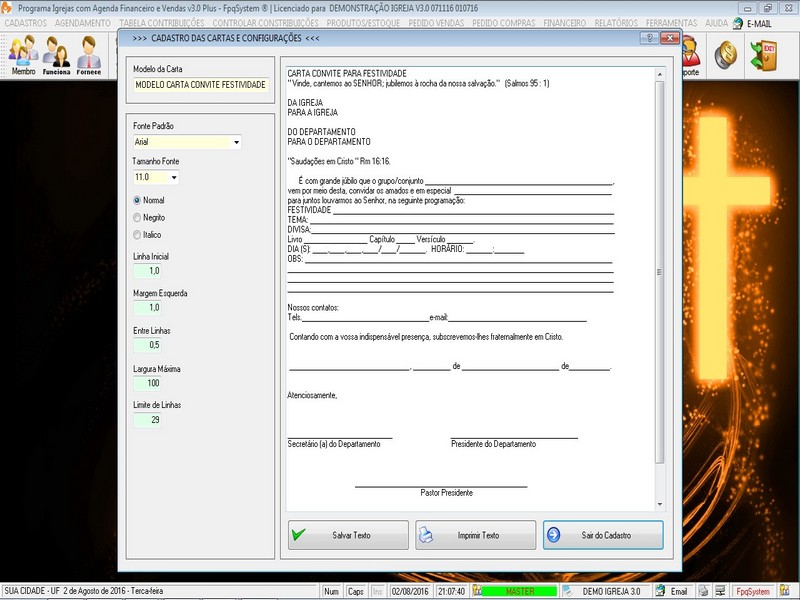800x600 pixels.
Task: Click the Margem Esquerda input field
Action: tap(147, 308)
